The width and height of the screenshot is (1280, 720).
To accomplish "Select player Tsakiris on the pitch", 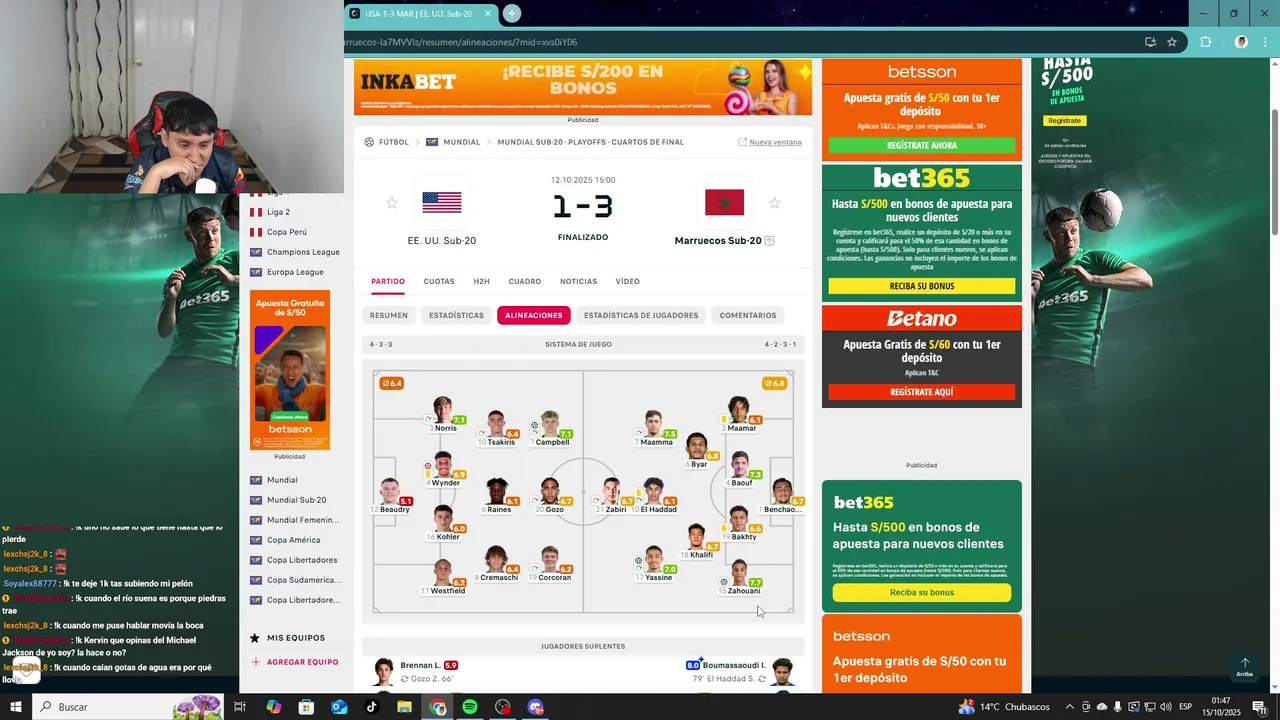I will coord(497,428).
